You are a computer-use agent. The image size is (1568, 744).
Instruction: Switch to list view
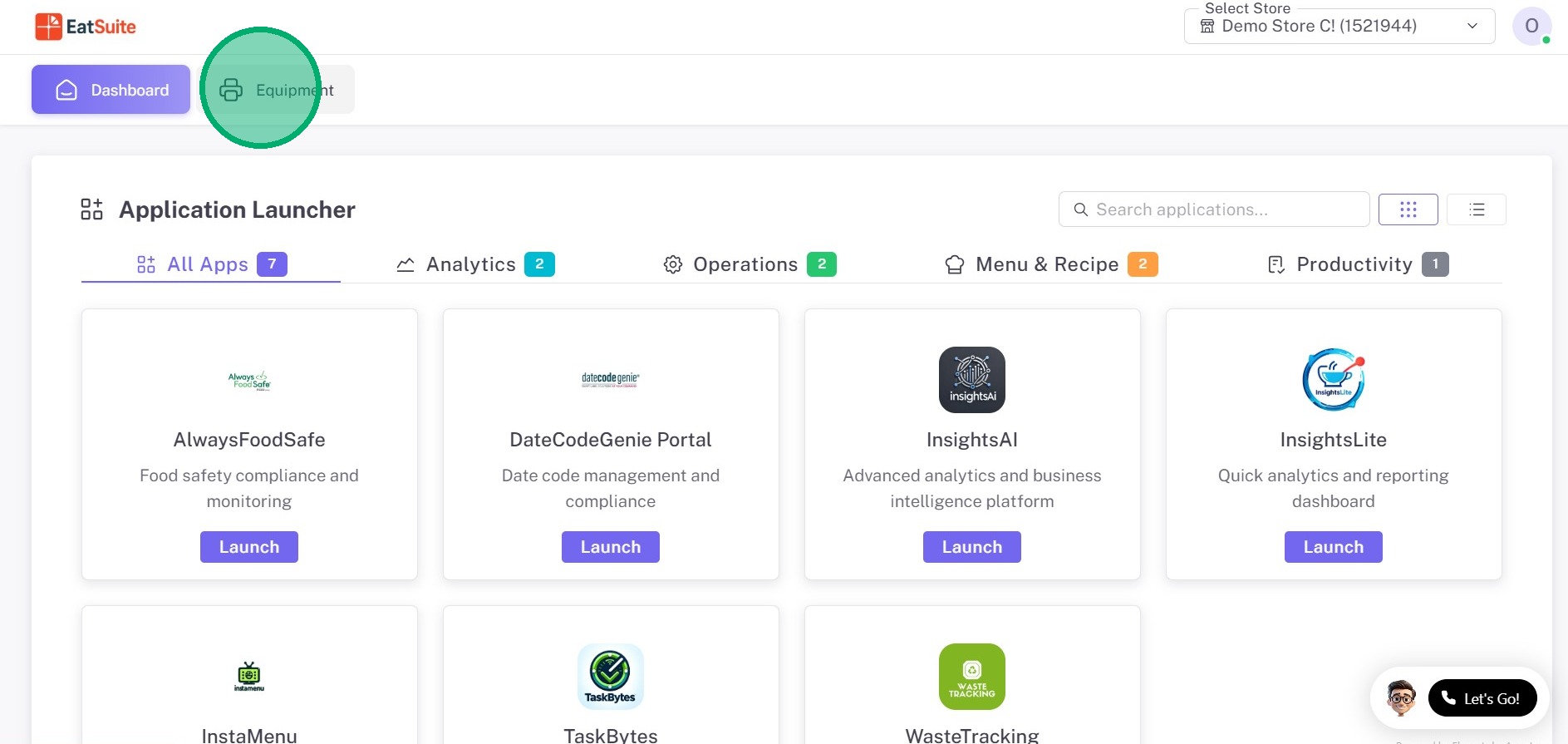click(x=1477, y=209)
